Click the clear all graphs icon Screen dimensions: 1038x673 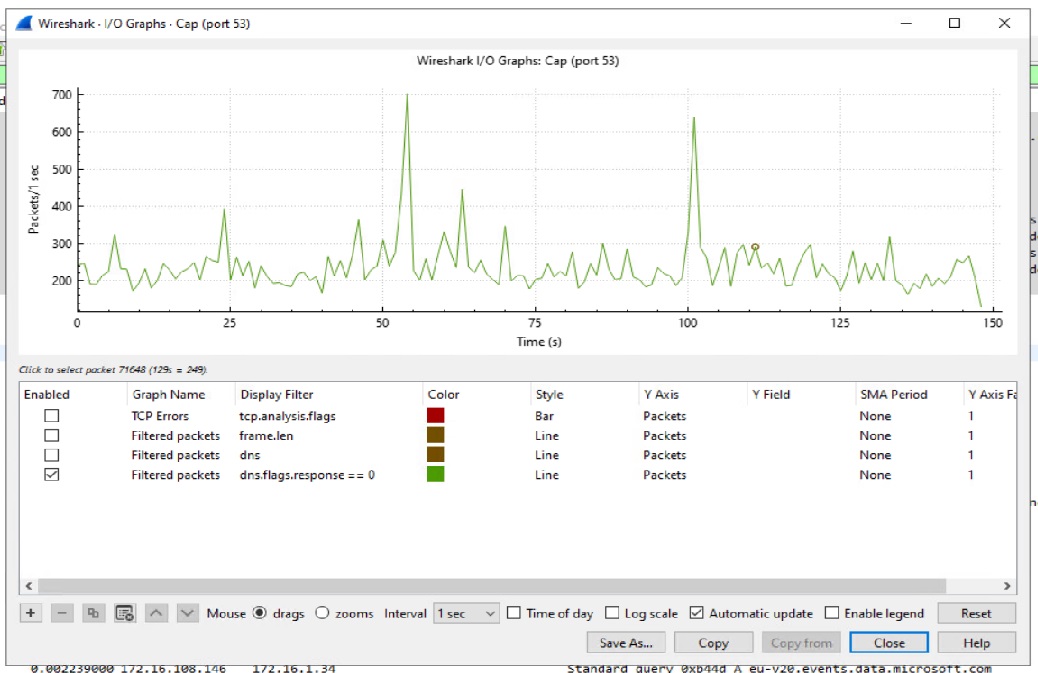click(124, 613)
